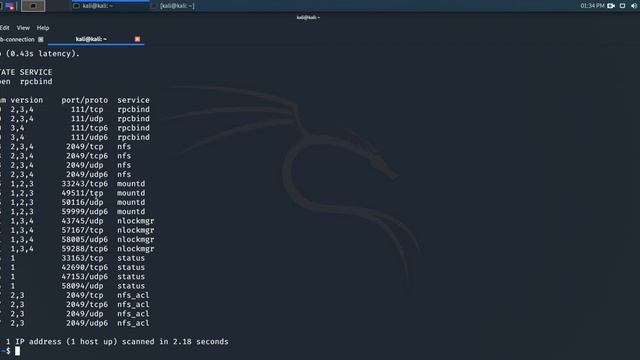This screenshot has height=360, width=640.
Task: Close the connection tab via its gray X
Action: (40, 40)
